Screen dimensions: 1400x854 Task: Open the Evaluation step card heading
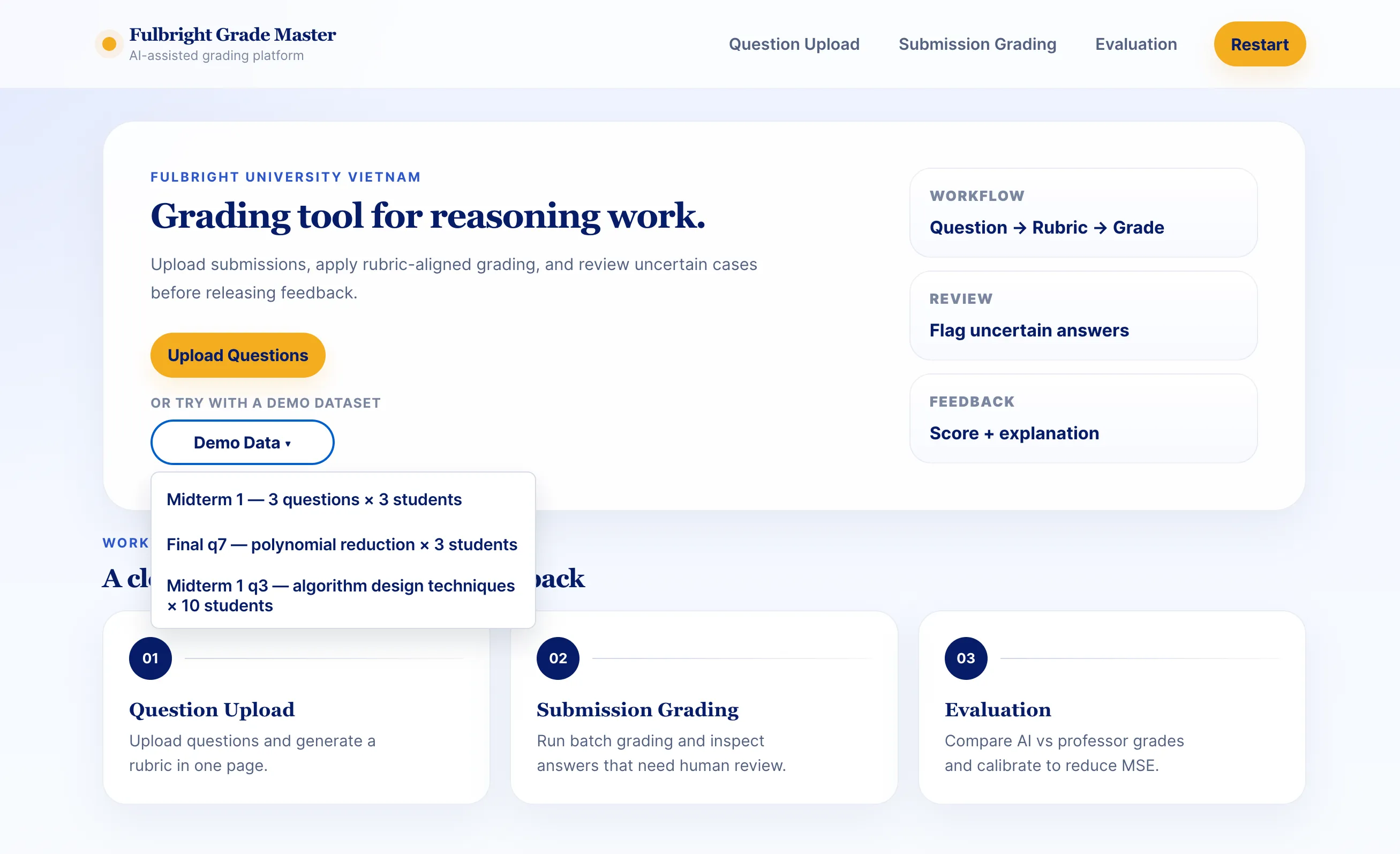pyautogui.click(x=997, y=709)
